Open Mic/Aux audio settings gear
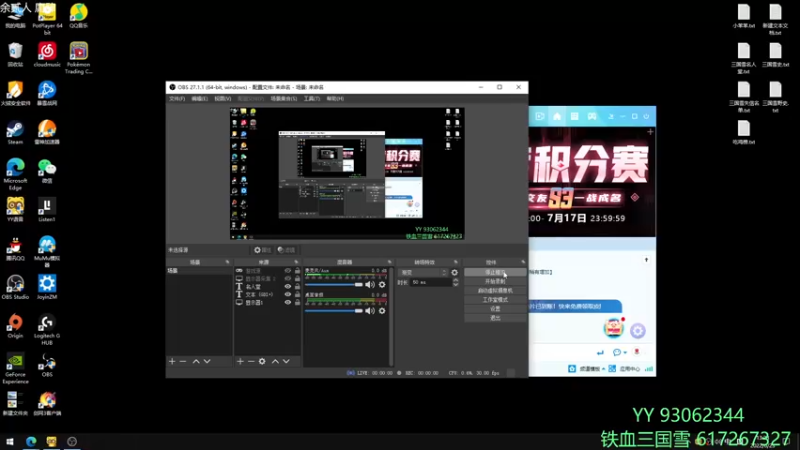 (x=382, y=285)
